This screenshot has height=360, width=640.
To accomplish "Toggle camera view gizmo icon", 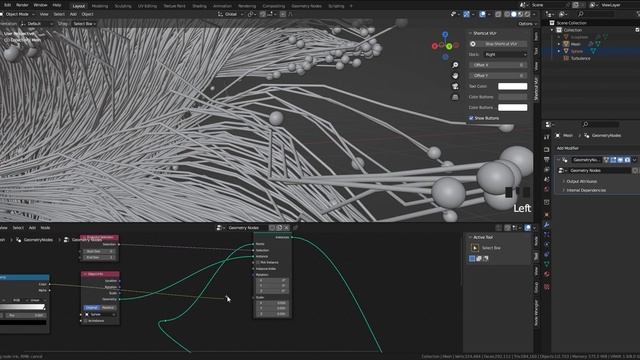I will click(x=455, y=87).
